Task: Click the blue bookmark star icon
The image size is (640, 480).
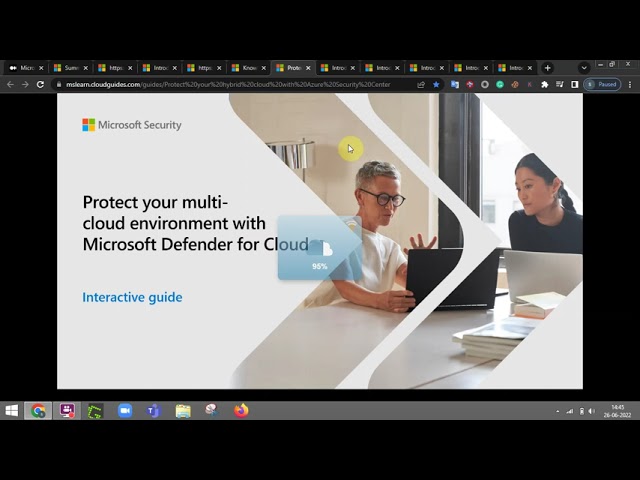Action: pyautogui.click(x=436, y=84)
